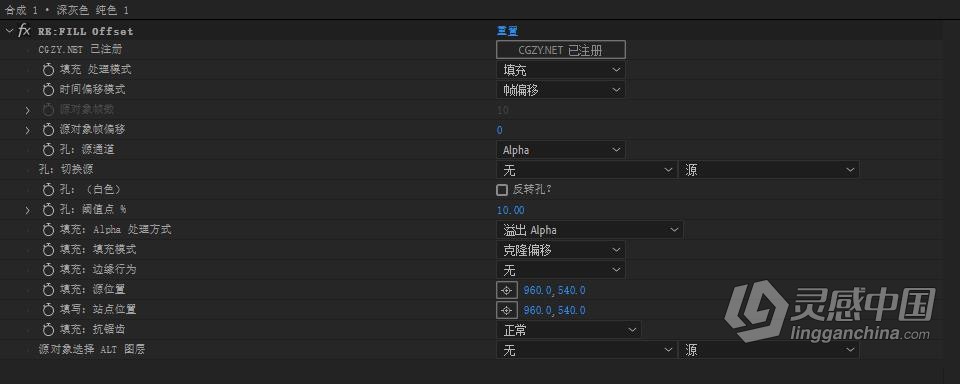Toggle stopwatch for 填写：站点位置
The image size is (960, 384).
point(48,310)
